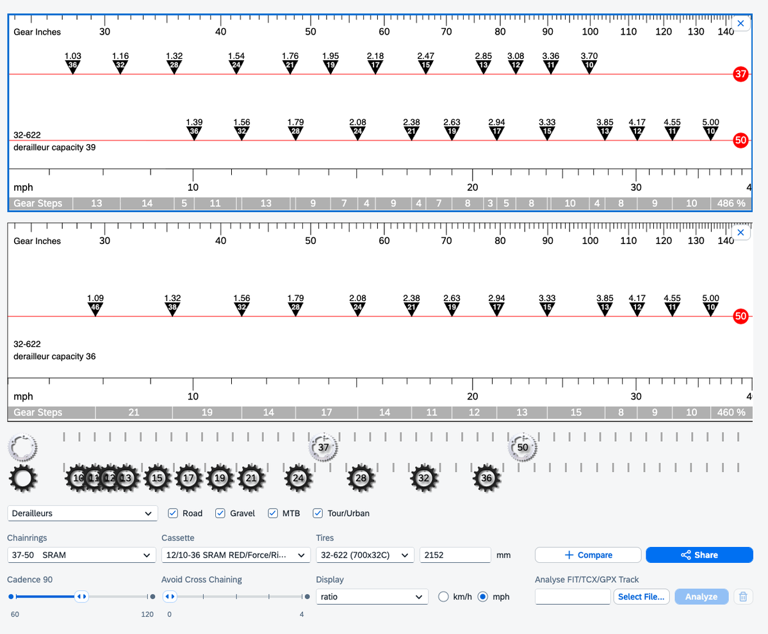Select the 28-tooth cassette sprocket
The width and height of the screenshot is (768, 634).
point(361,478)
